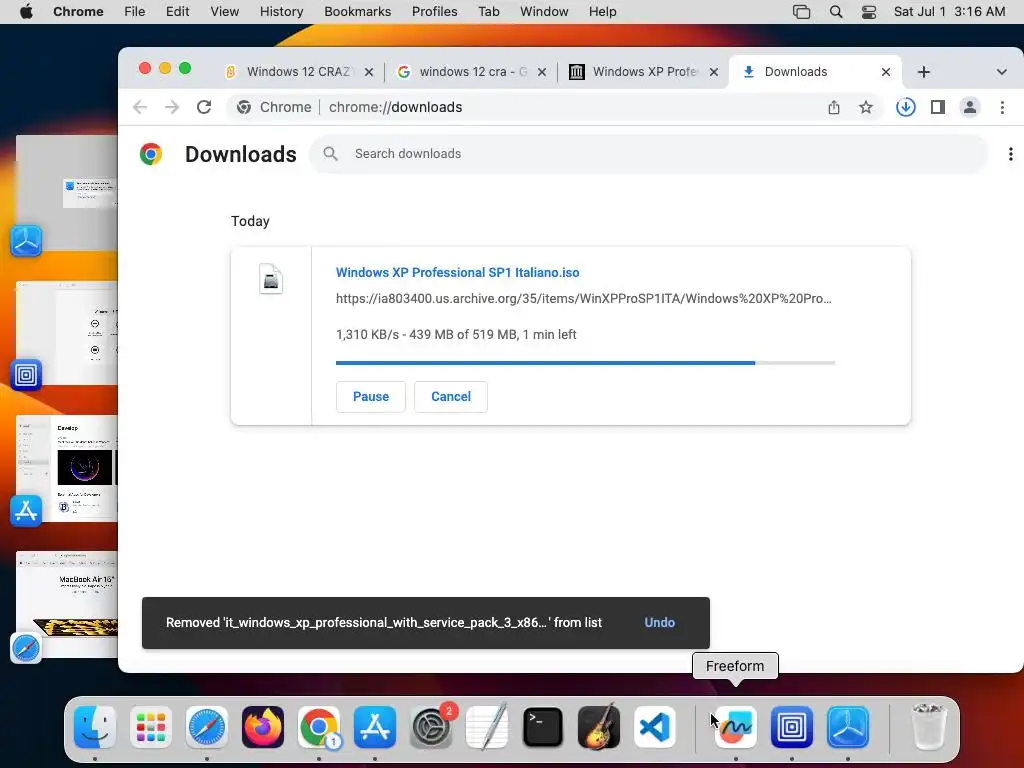Click the Chrome back arrow

click(x=140, y=107)
